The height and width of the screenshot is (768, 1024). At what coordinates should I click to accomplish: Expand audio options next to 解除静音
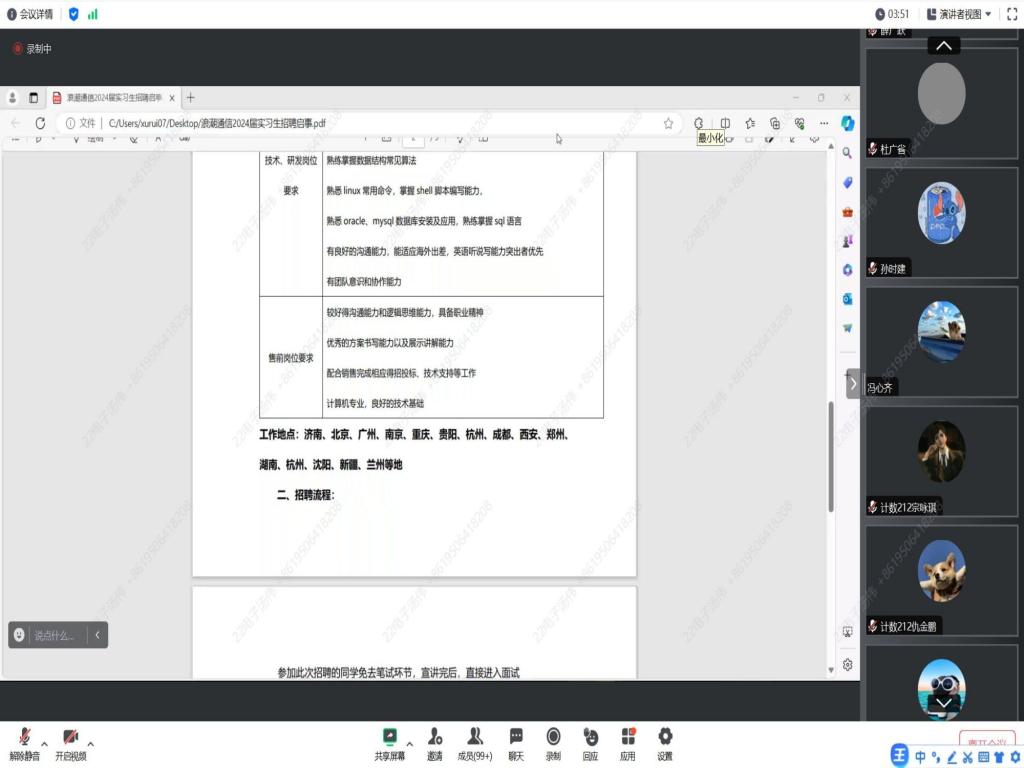(44, 744)
